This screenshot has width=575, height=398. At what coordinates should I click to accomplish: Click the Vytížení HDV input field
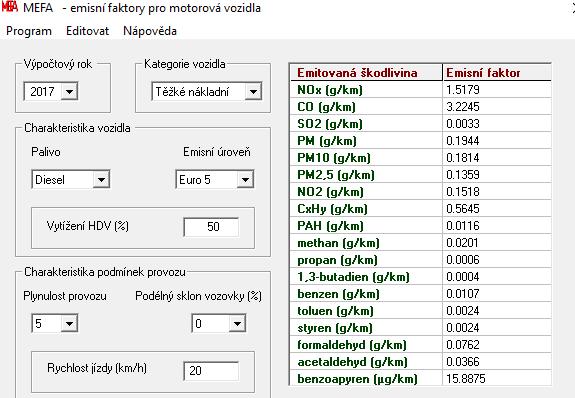point(211,227)
